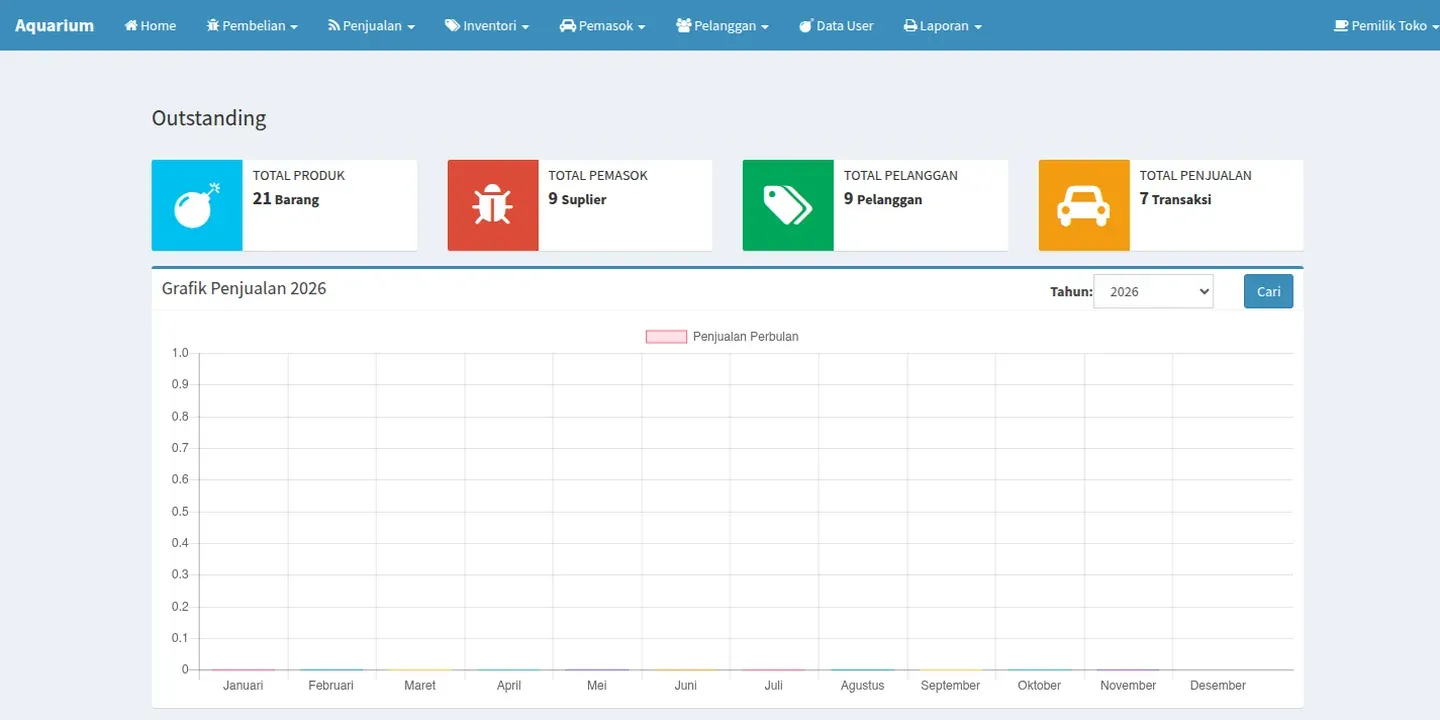1440x720 pixels.
Task: Click the Cari button
Action: pyautogui.click(x=1268, y=291)
